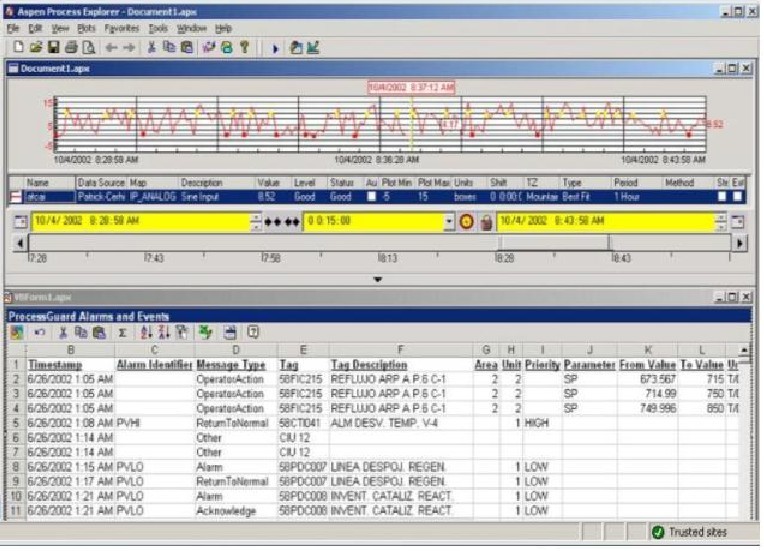The width and height of the screenshot is (764, 551).
Task: Collapse the plot pane with the black down arrow
Action: click(378, 280)
